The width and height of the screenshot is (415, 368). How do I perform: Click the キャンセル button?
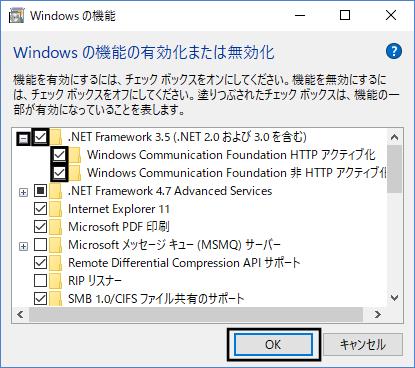pyautogui.click(x=363, y=345)
